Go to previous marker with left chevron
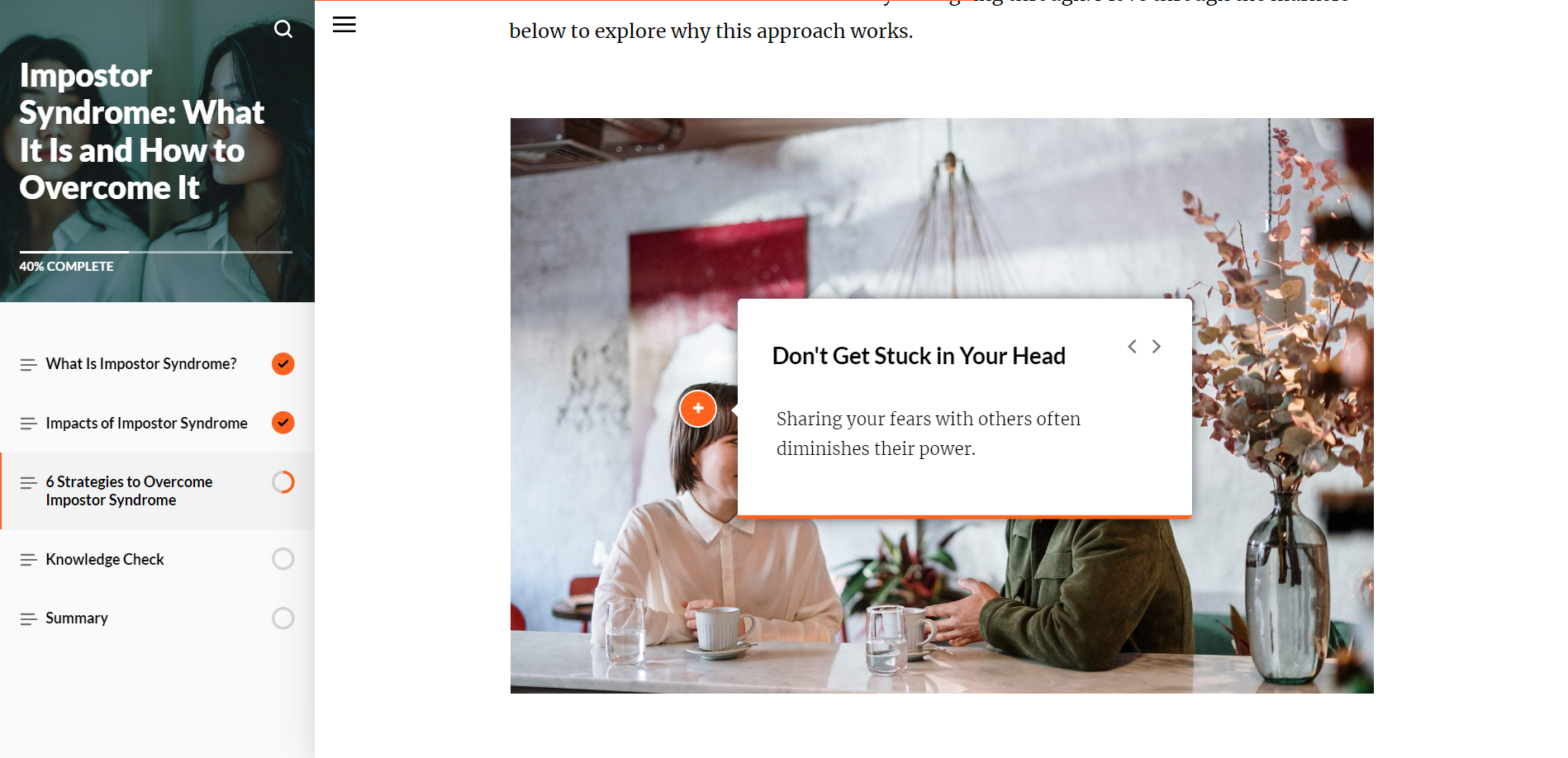The width and height of the screenshot is (1568, 758). pyautogui.click(x=1133, y=347)
